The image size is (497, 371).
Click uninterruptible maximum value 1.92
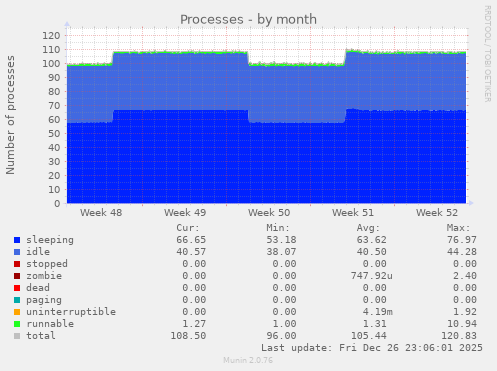pos(465,312)
